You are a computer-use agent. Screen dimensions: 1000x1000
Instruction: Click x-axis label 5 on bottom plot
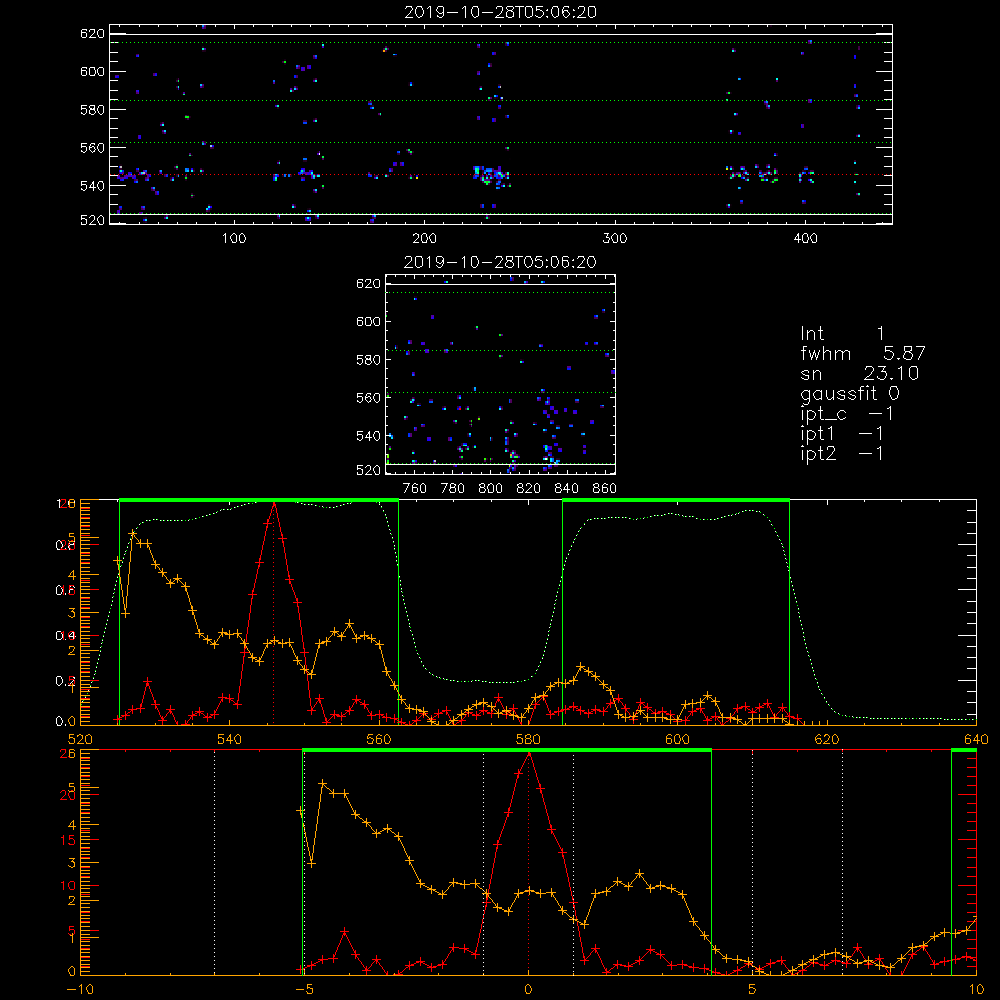[753, 989]
